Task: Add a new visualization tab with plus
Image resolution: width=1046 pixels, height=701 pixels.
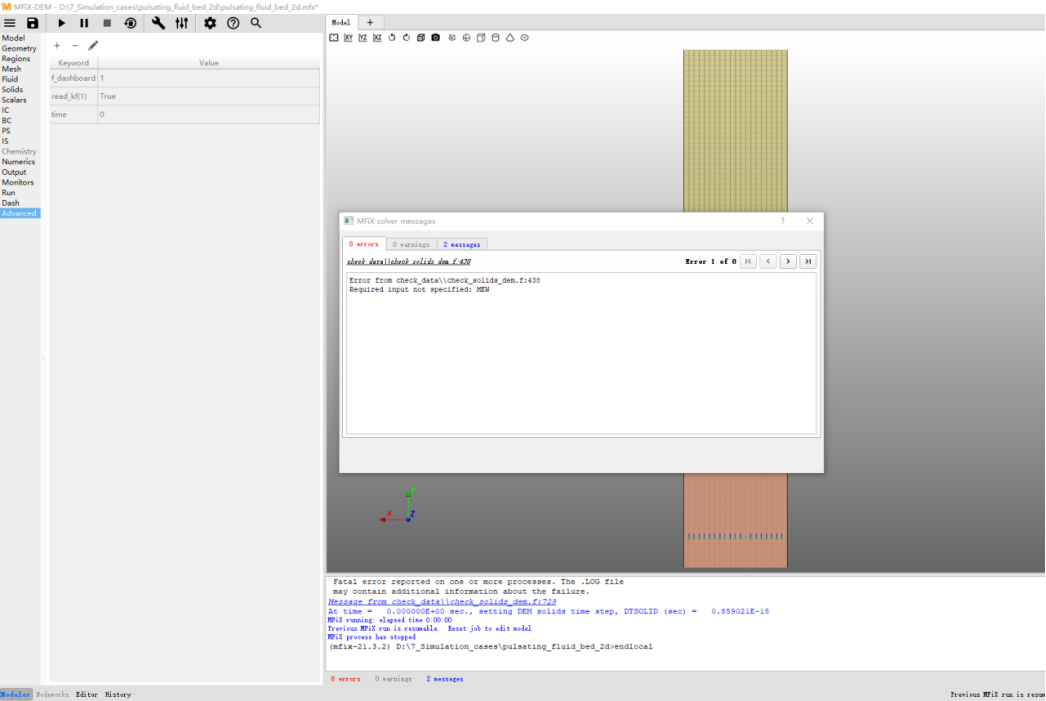Action: (370, 22)
